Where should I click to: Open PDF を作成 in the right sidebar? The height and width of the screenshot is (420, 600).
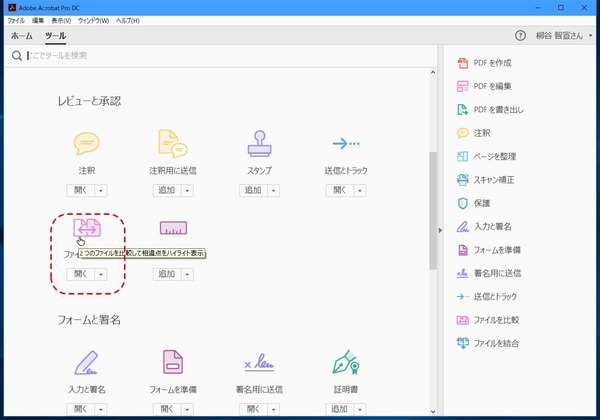click(x=485, y=63)
